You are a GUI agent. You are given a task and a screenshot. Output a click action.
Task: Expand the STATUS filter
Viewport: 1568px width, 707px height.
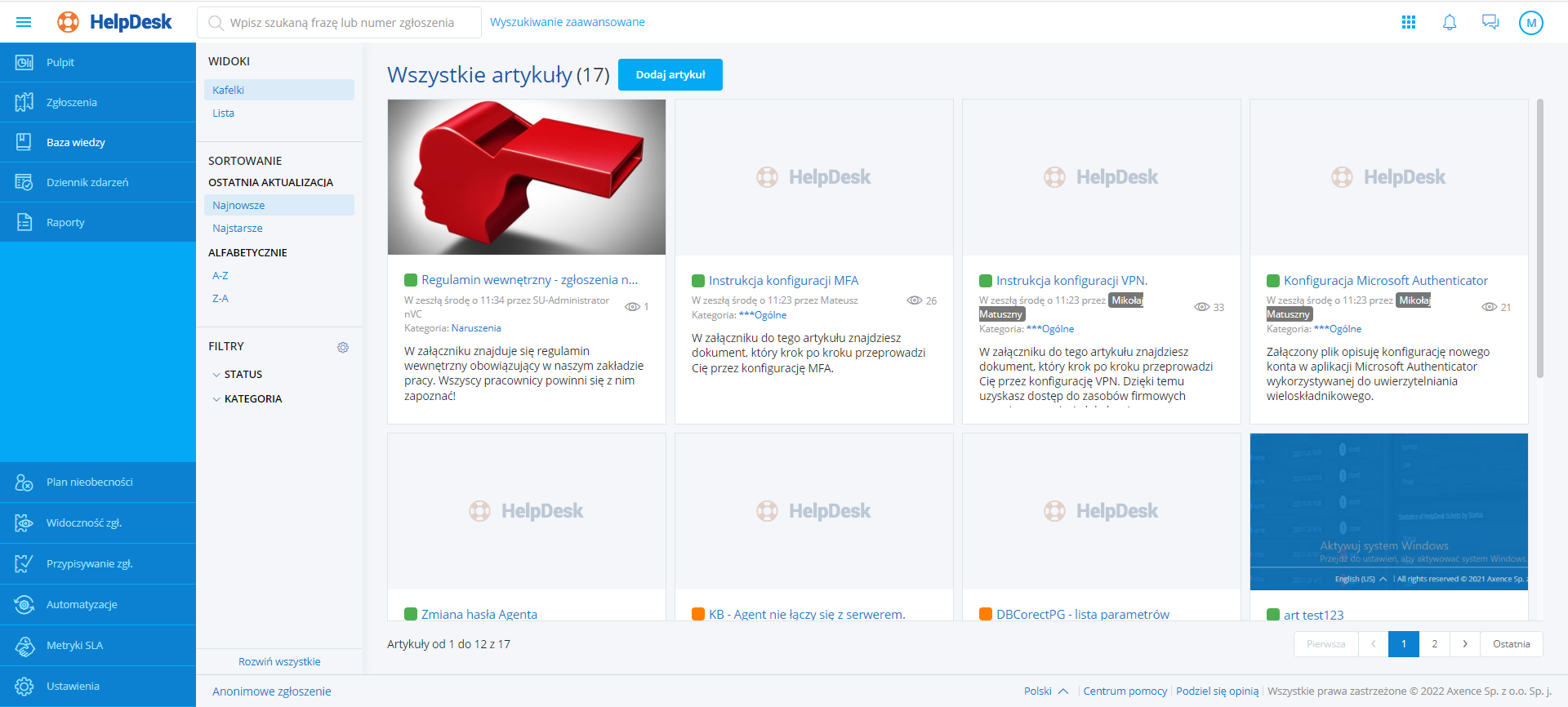(x=243, y=375)
